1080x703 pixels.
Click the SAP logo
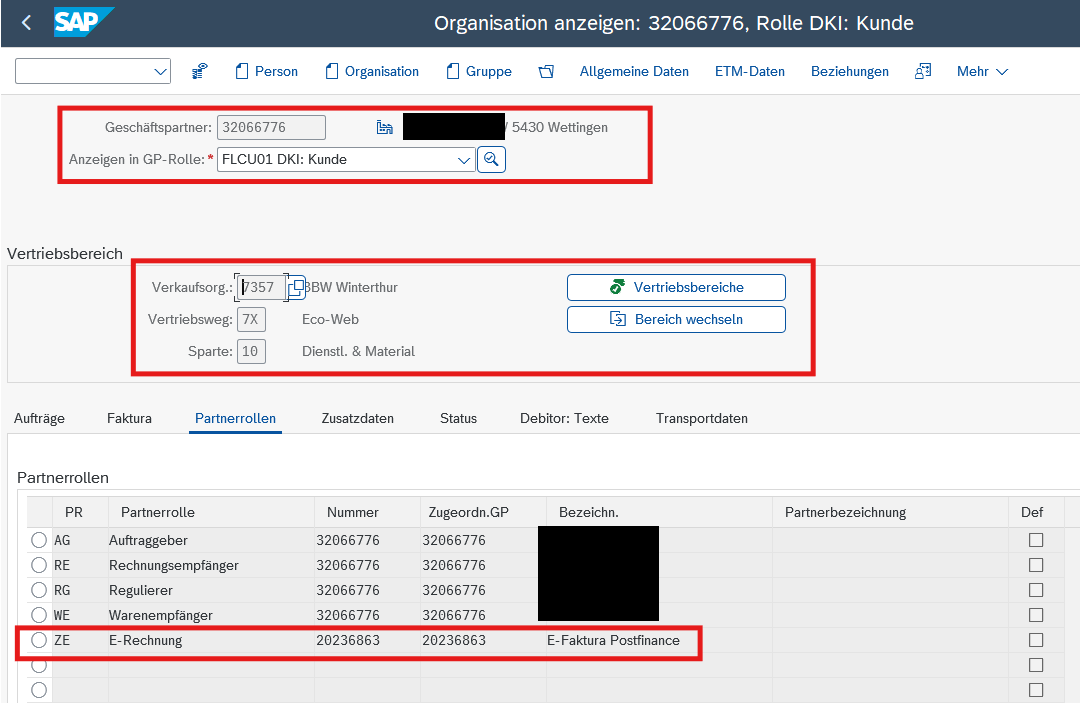(x=83, y=22)
